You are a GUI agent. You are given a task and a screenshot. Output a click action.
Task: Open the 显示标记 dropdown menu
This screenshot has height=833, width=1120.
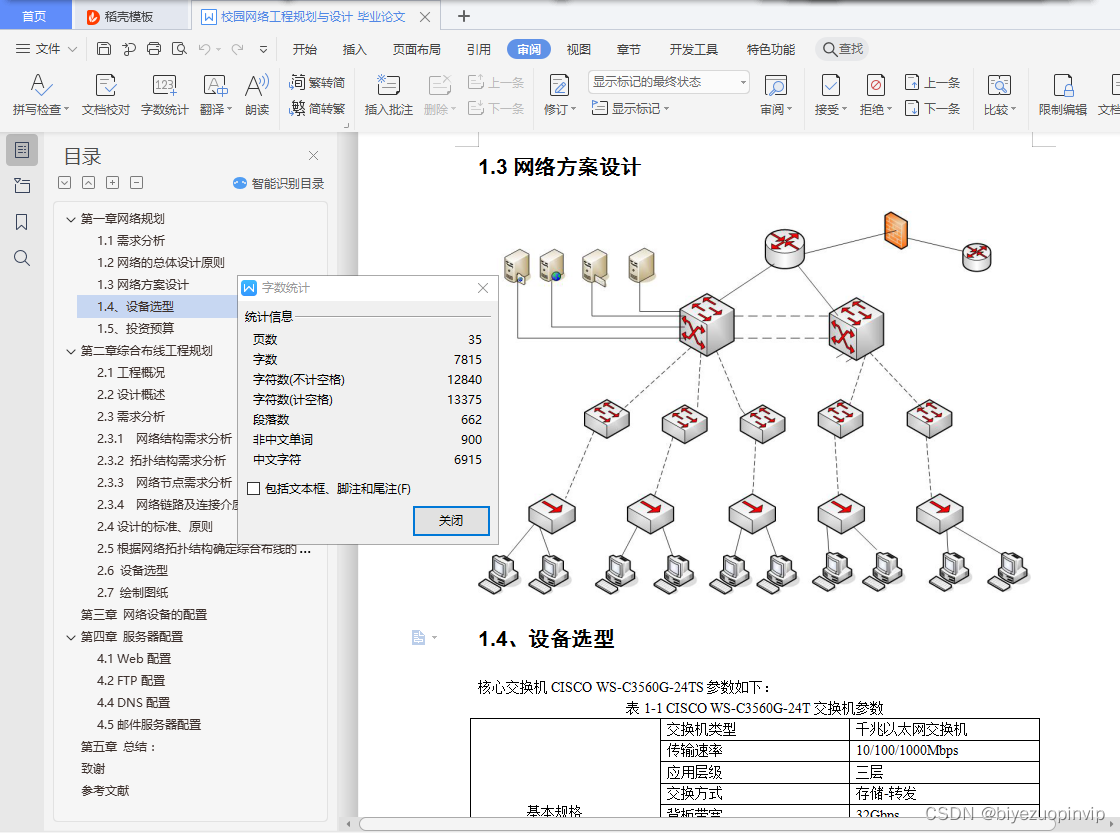click(x=631, y=109)
